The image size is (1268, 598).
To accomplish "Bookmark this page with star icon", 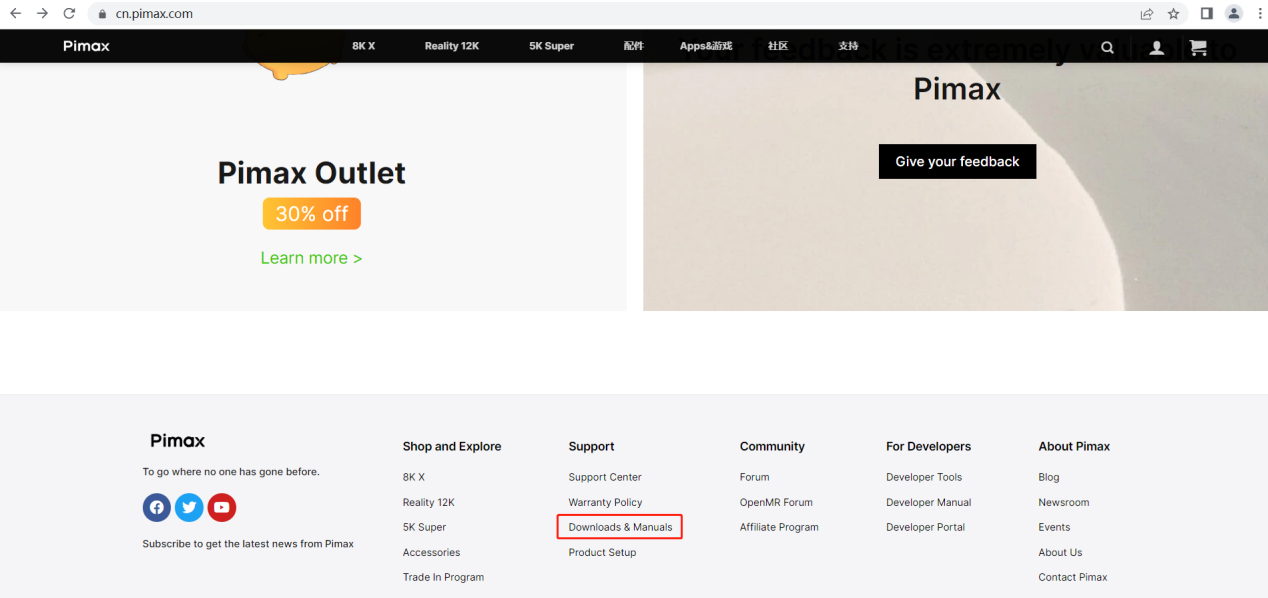I will click(x=1174, y=14).
